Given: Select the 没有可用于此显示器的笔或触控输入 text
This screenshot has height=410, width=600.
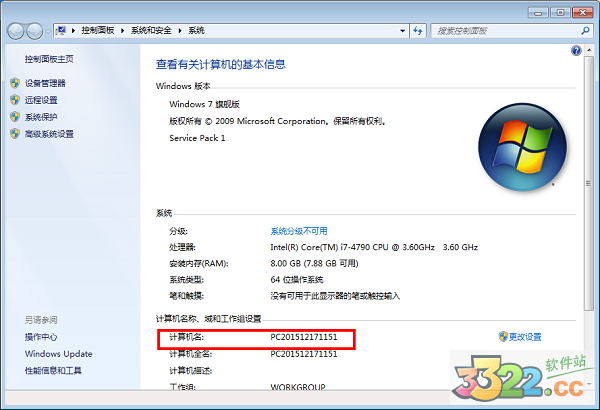Looking at the screenshot, I should [335, 296].
